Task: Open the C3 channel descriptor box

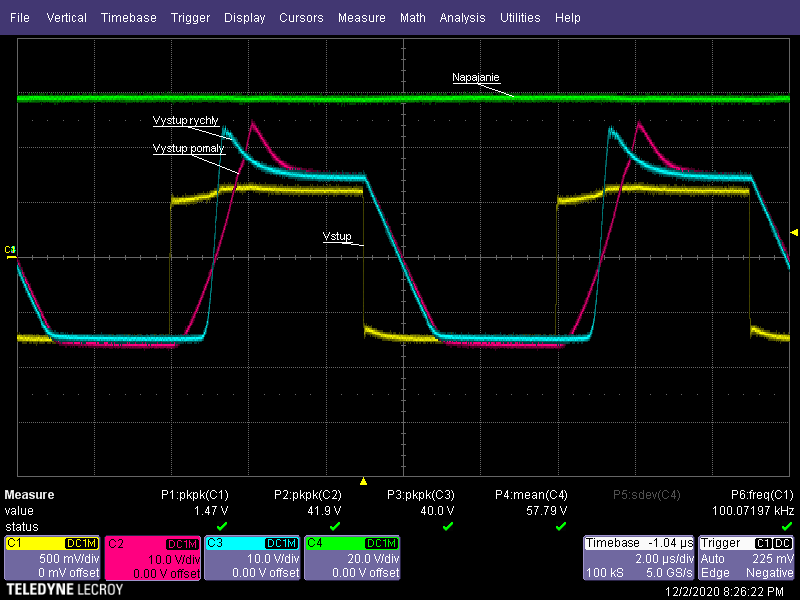Action: click(252, 558)
